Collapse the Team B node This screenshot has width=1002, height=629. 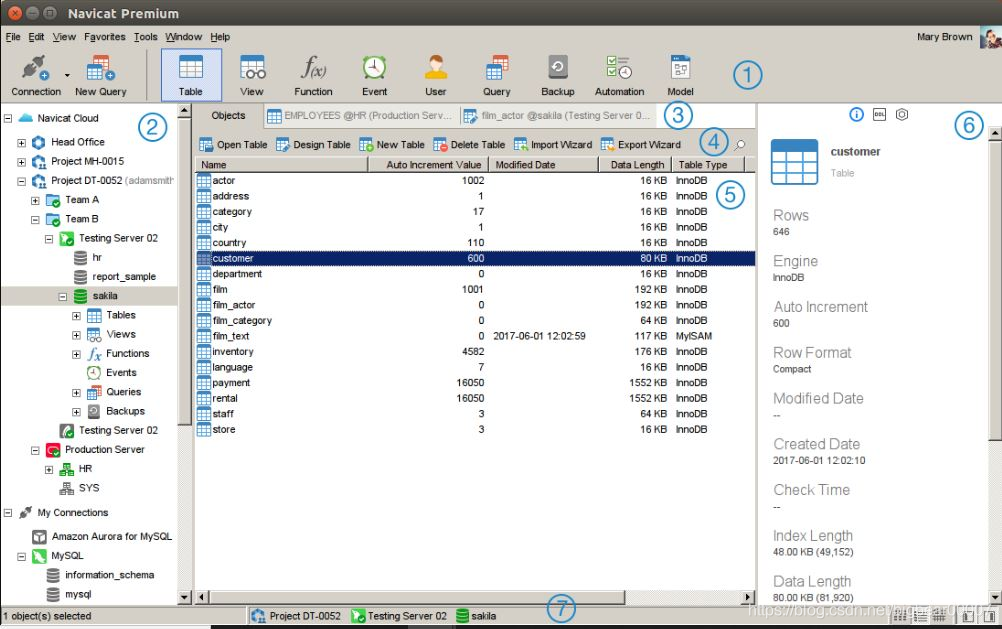click(35, 219)
